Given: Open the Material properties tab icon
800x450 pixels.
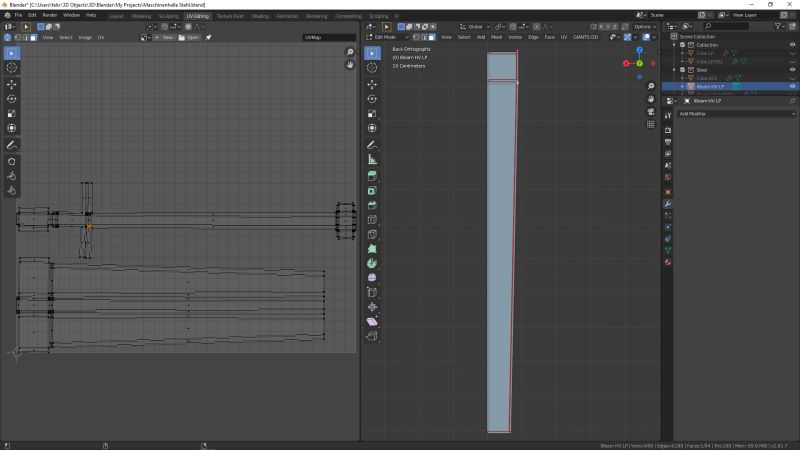Looking at the screenshot, I should 668,262.
